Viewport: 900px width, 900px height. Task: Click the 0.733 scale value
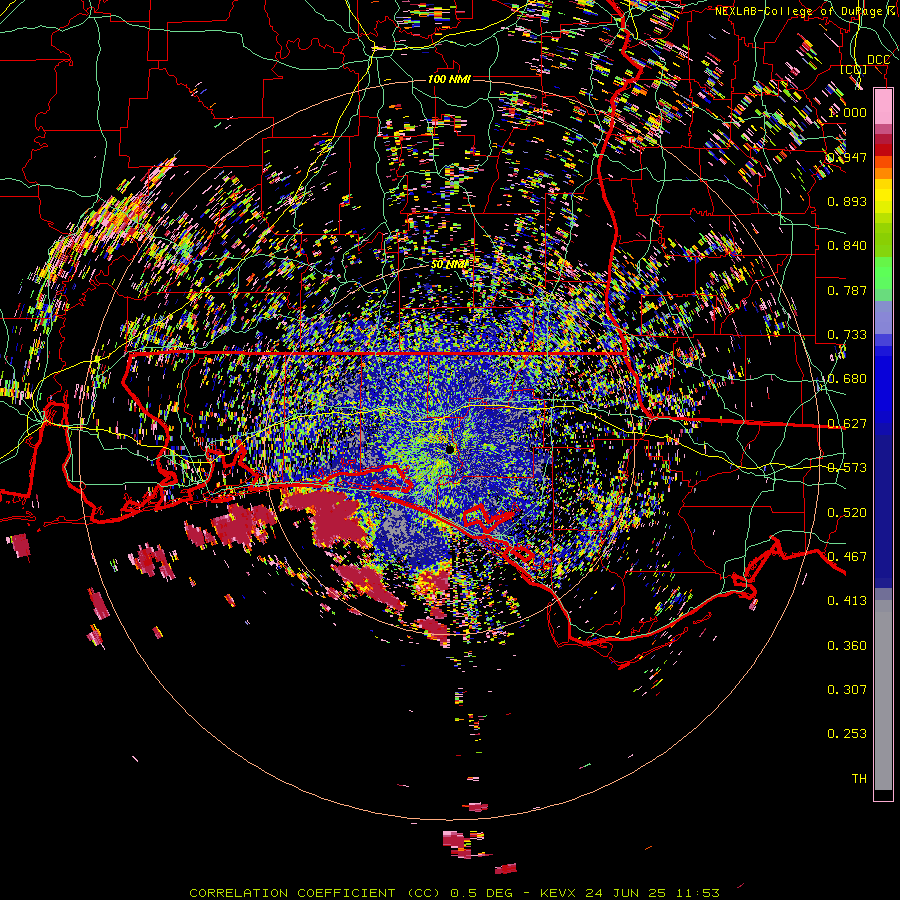(x=847, y=335)
